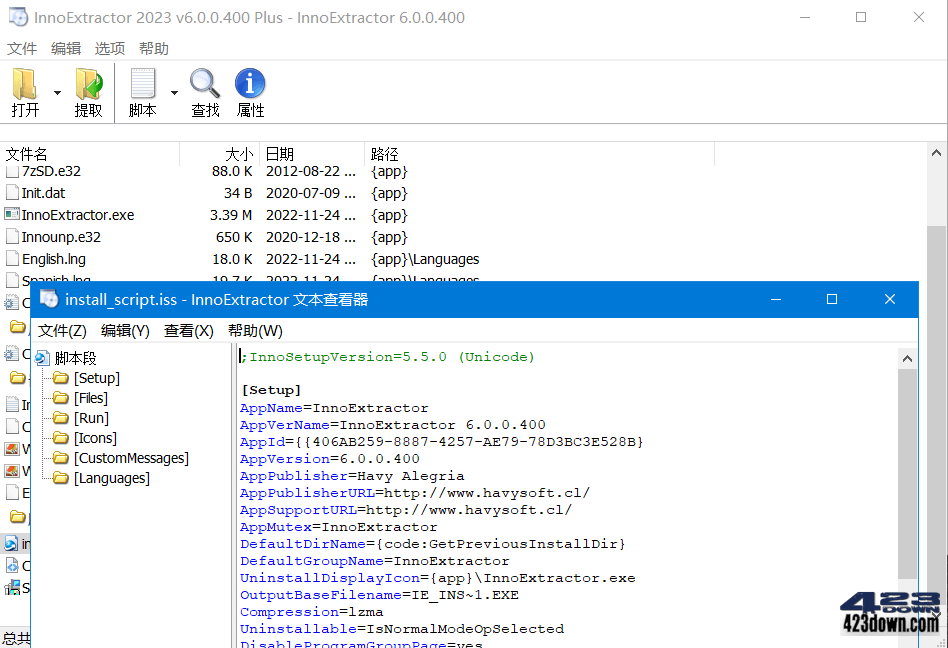Click the [CustomMessages] folder icon

60,458
